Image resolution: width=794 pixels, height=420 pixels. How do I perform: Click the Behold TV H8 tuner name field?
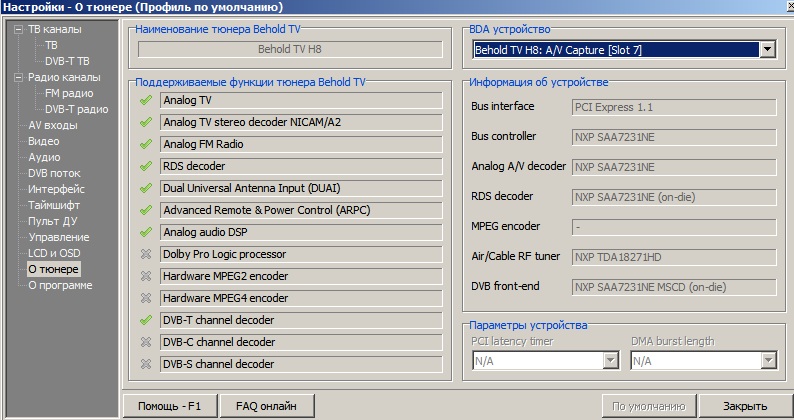[288, 48]
